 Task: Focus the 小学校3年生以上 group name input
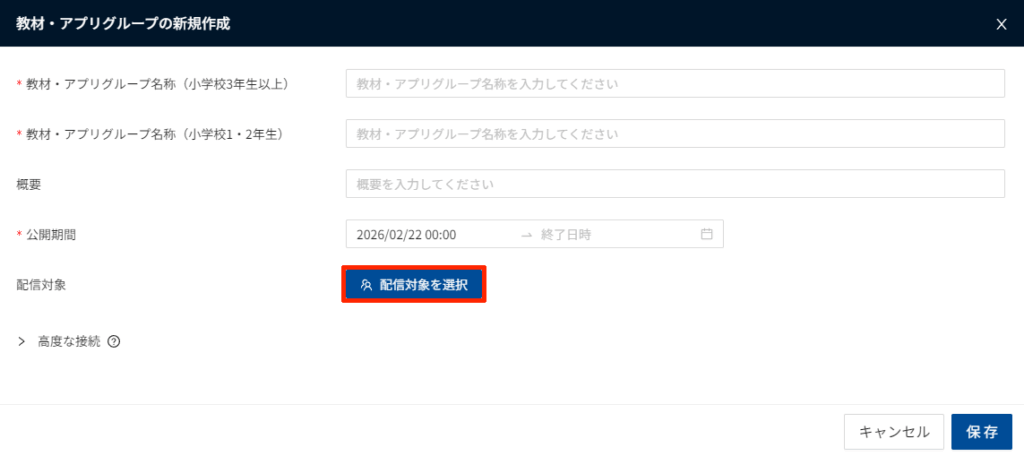(674, 83)
